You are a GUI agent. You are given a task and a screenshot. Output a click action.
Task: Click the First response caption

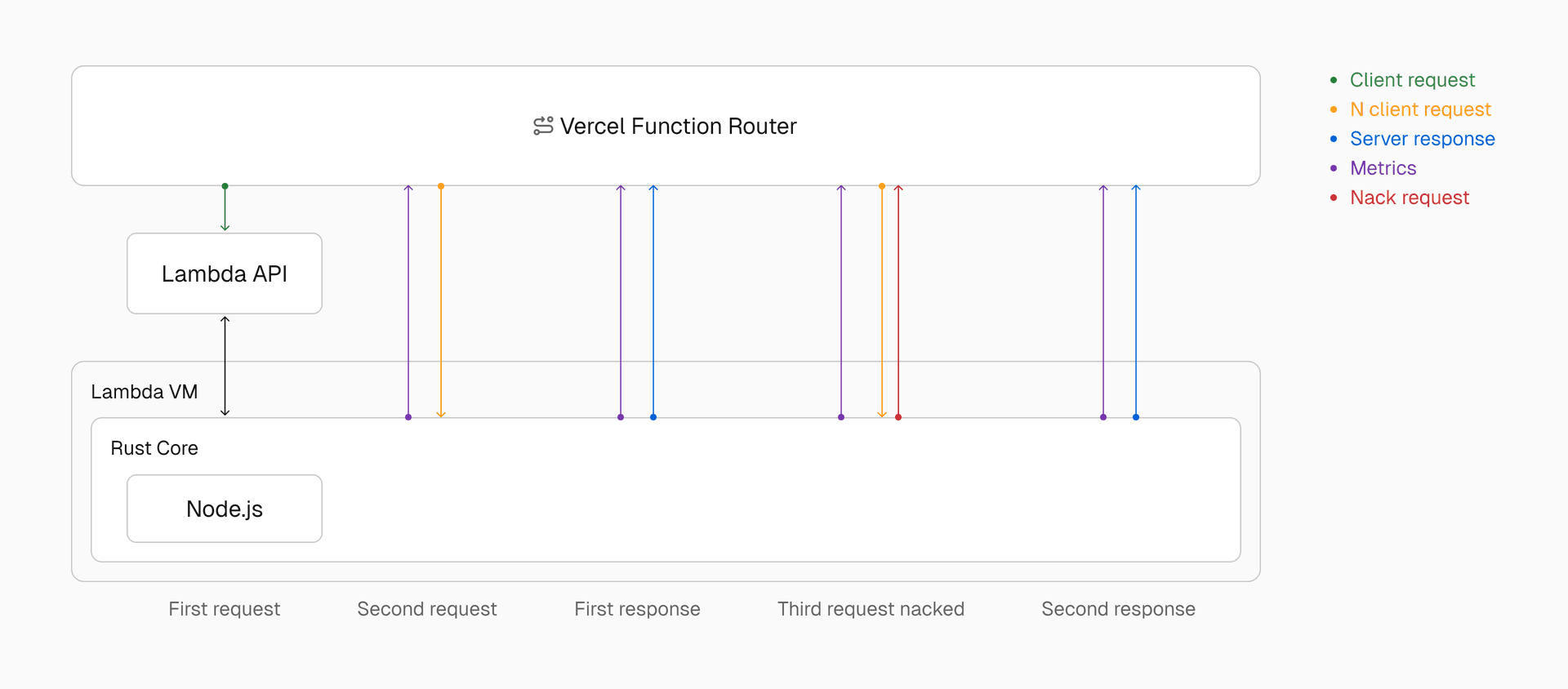(x=637, y=609)
